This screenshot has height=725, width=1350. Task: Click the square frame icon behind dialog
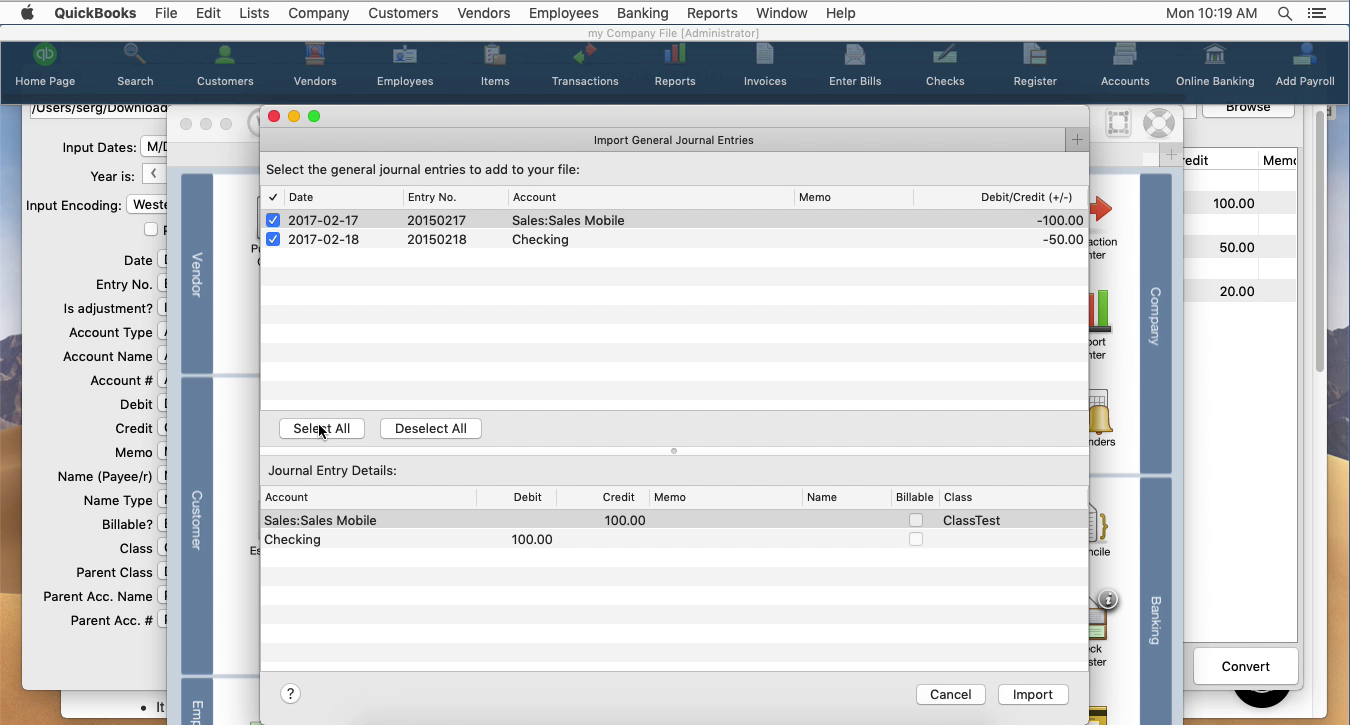click(1118, 123)
